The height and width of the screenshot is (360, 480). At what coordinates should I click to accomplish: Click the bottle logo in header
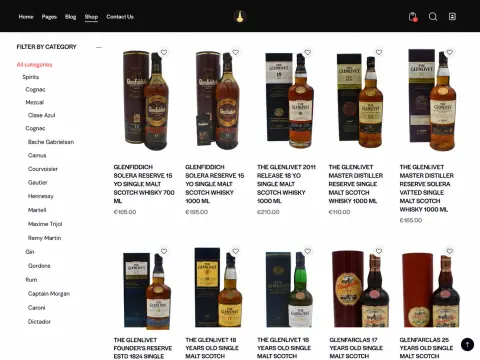pyautogui.click(x=240, y=16)
